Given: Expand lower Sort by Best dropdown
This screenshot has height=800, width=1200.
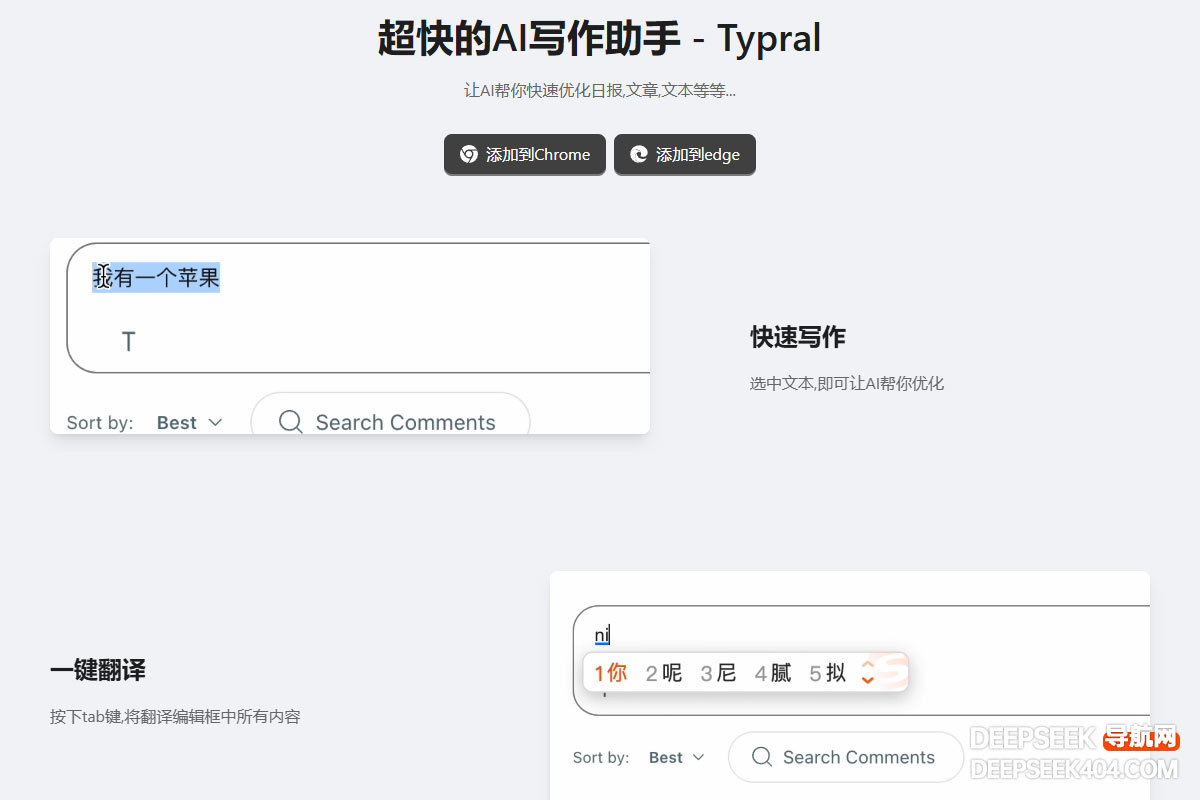Looking at the screenshot, I should pos(677,758).
